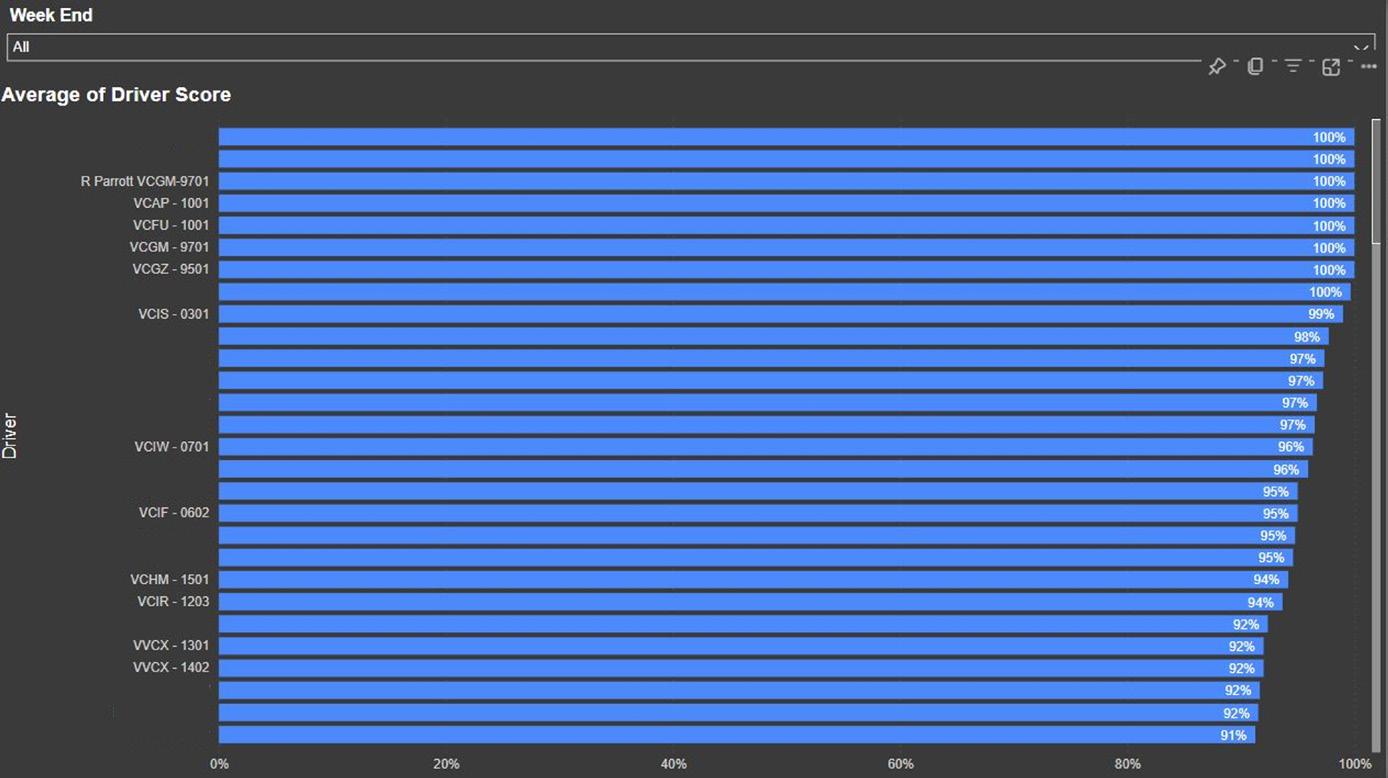Image resolution: width=1388 pixels, height=778 pixels.
Task: Click the R Parrott VCGM-9701 driver label
Action: [x=145, y=181]
